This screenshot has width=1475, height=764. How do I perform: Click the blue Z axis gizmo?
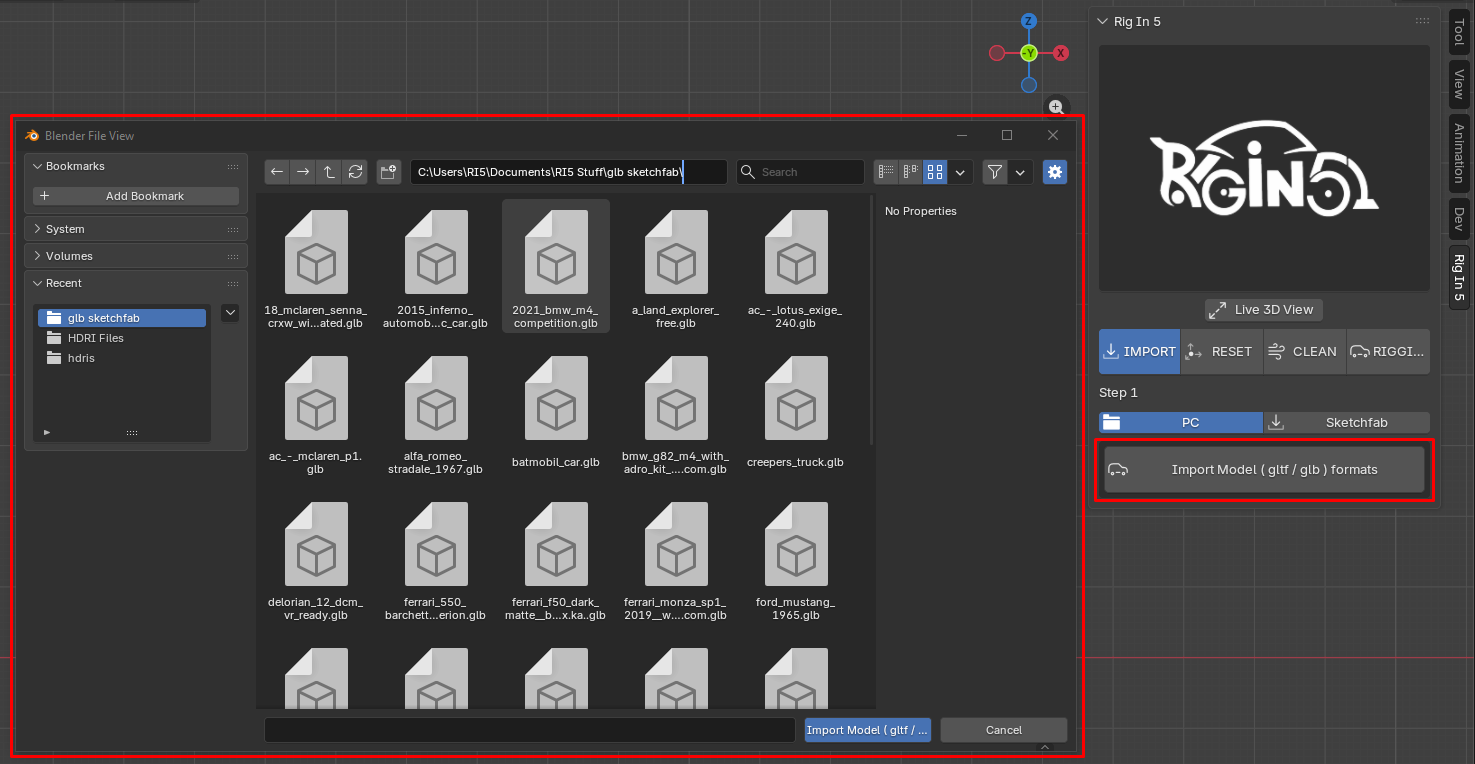pos(1029,21)
